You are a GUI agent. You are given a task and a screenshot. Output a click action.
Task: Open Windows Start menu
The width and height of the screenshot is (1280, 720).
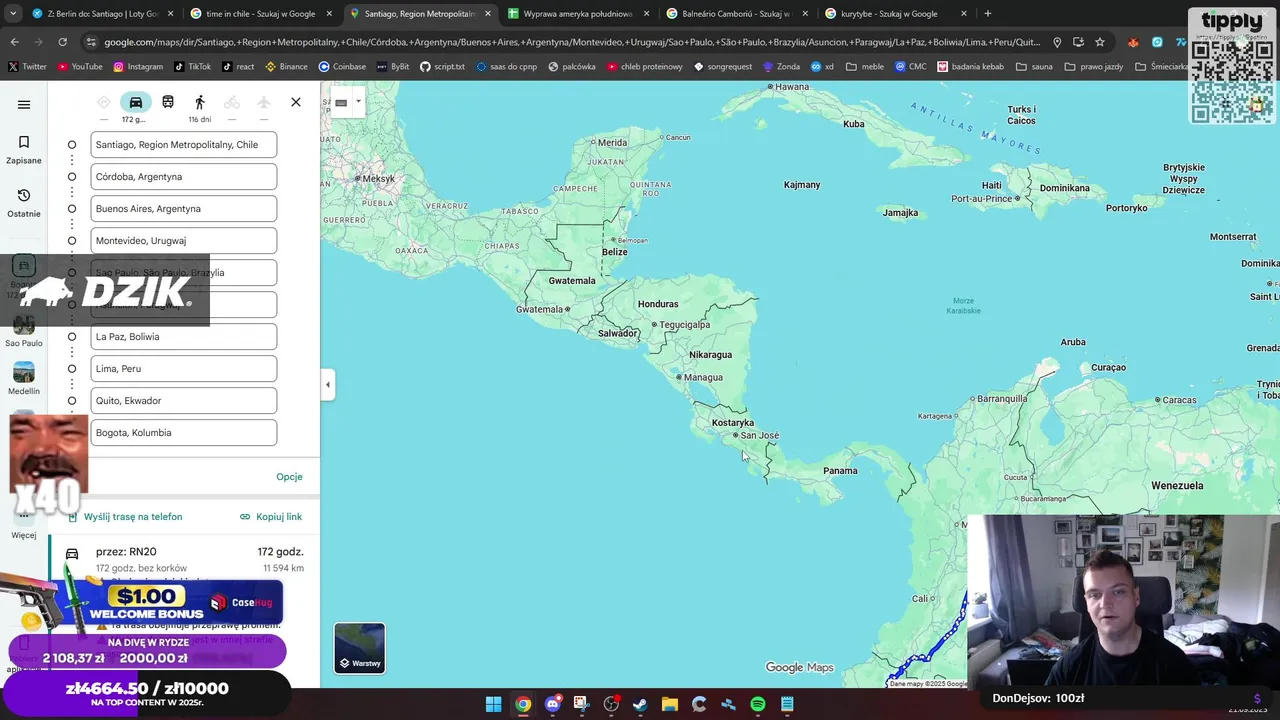tap(493, 704)
